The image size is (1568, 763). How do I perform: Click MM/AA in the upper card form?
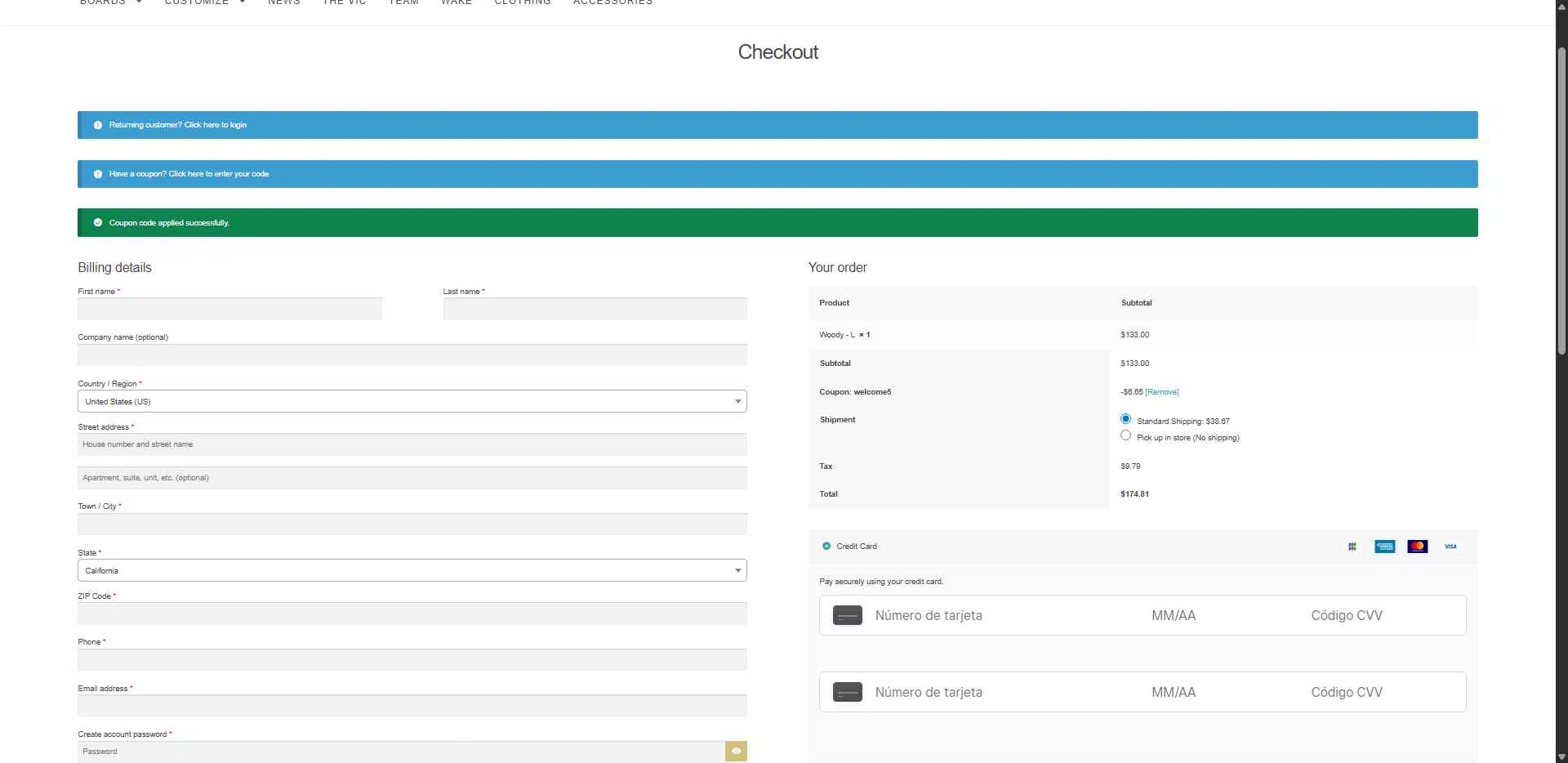[1174, 616]
